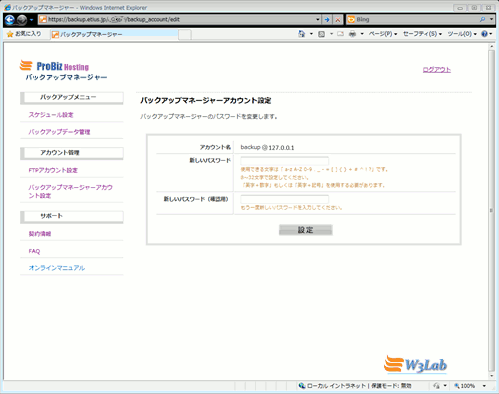Click the W3Lab logo at page bottom

[415, 364]
